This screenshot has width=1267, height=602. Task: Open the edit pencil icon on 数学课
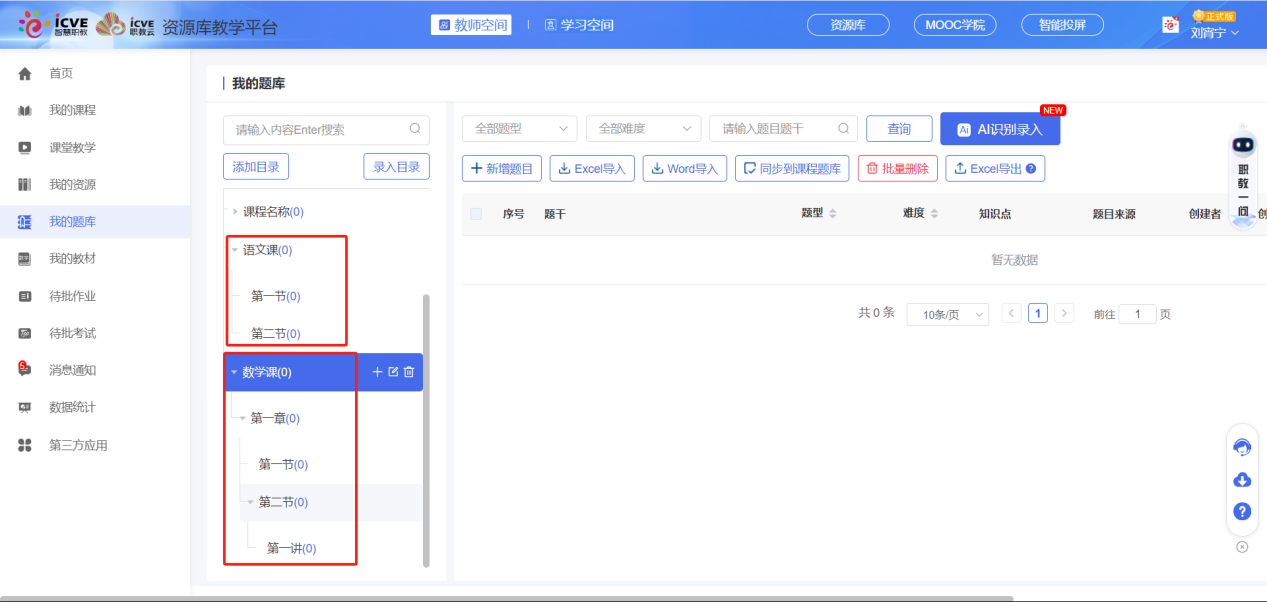[393, 372]
